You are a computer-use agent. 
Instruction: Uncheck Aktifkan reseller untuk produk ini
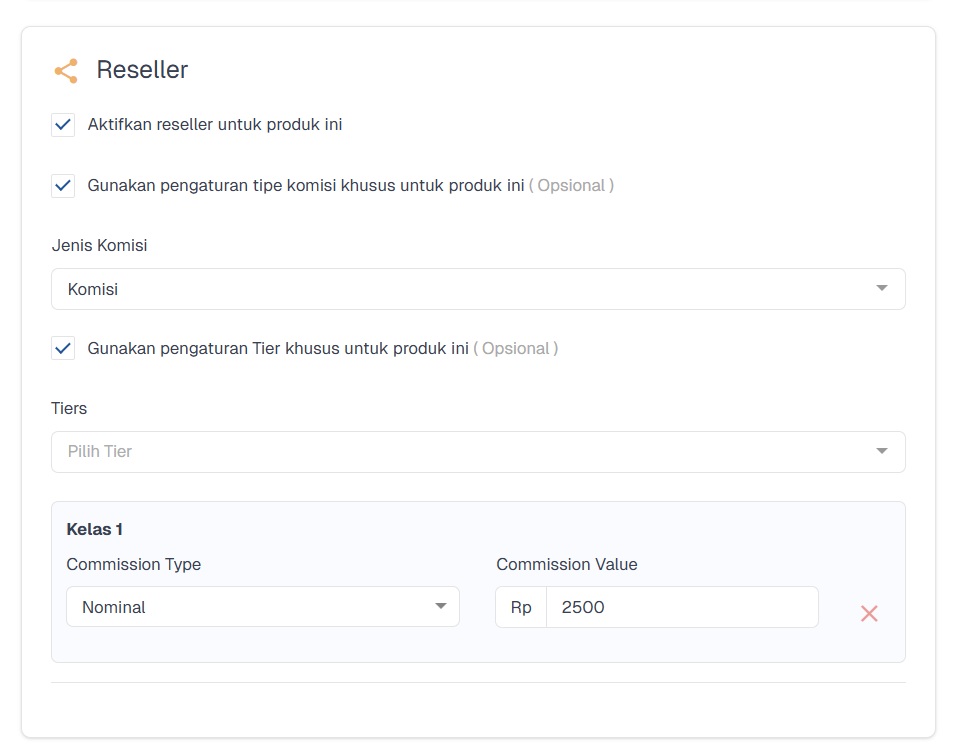coord(63,125)
